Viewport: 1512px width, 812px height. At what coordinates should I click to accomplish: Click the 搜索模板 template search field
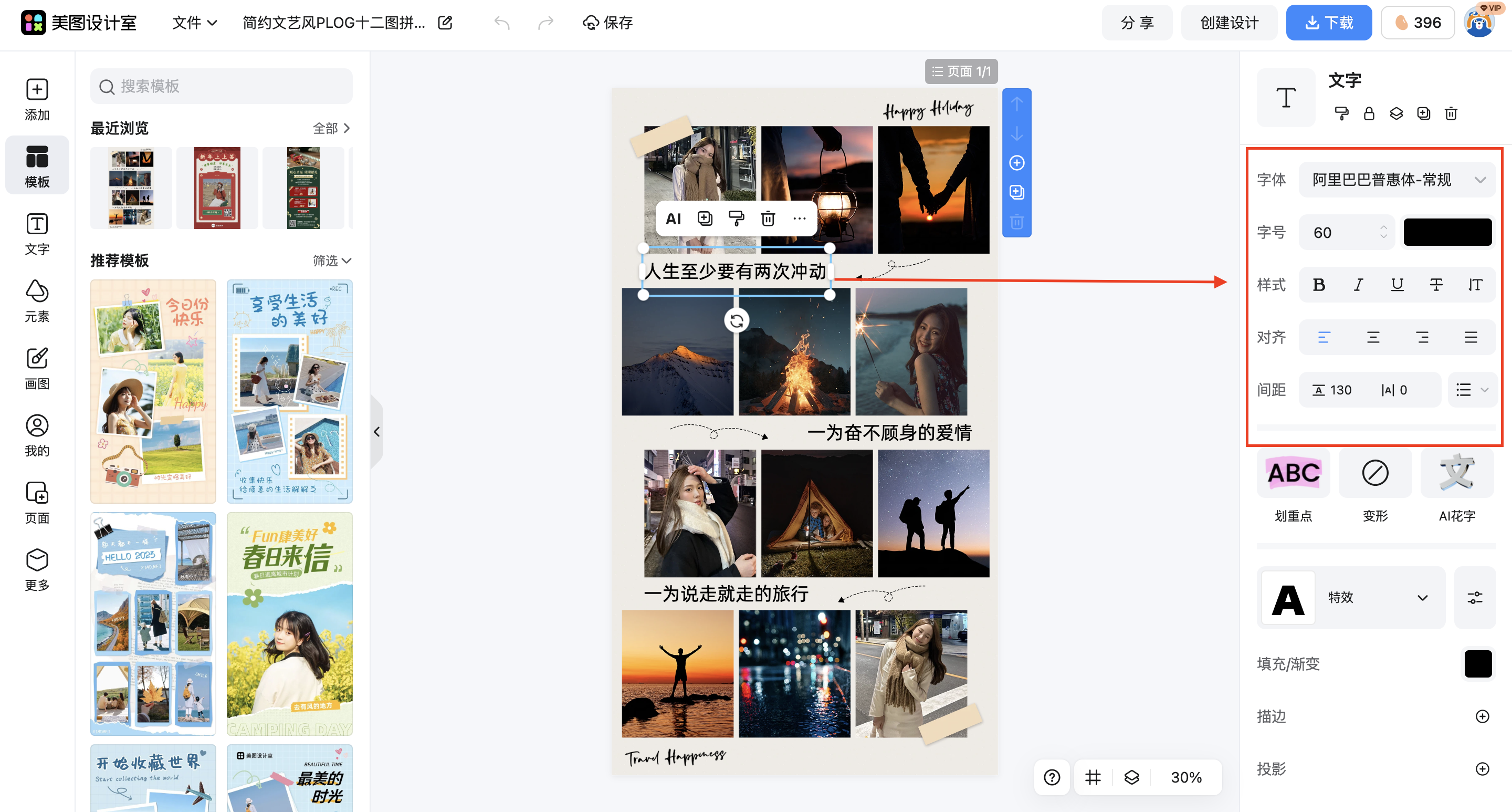(220, 86)
